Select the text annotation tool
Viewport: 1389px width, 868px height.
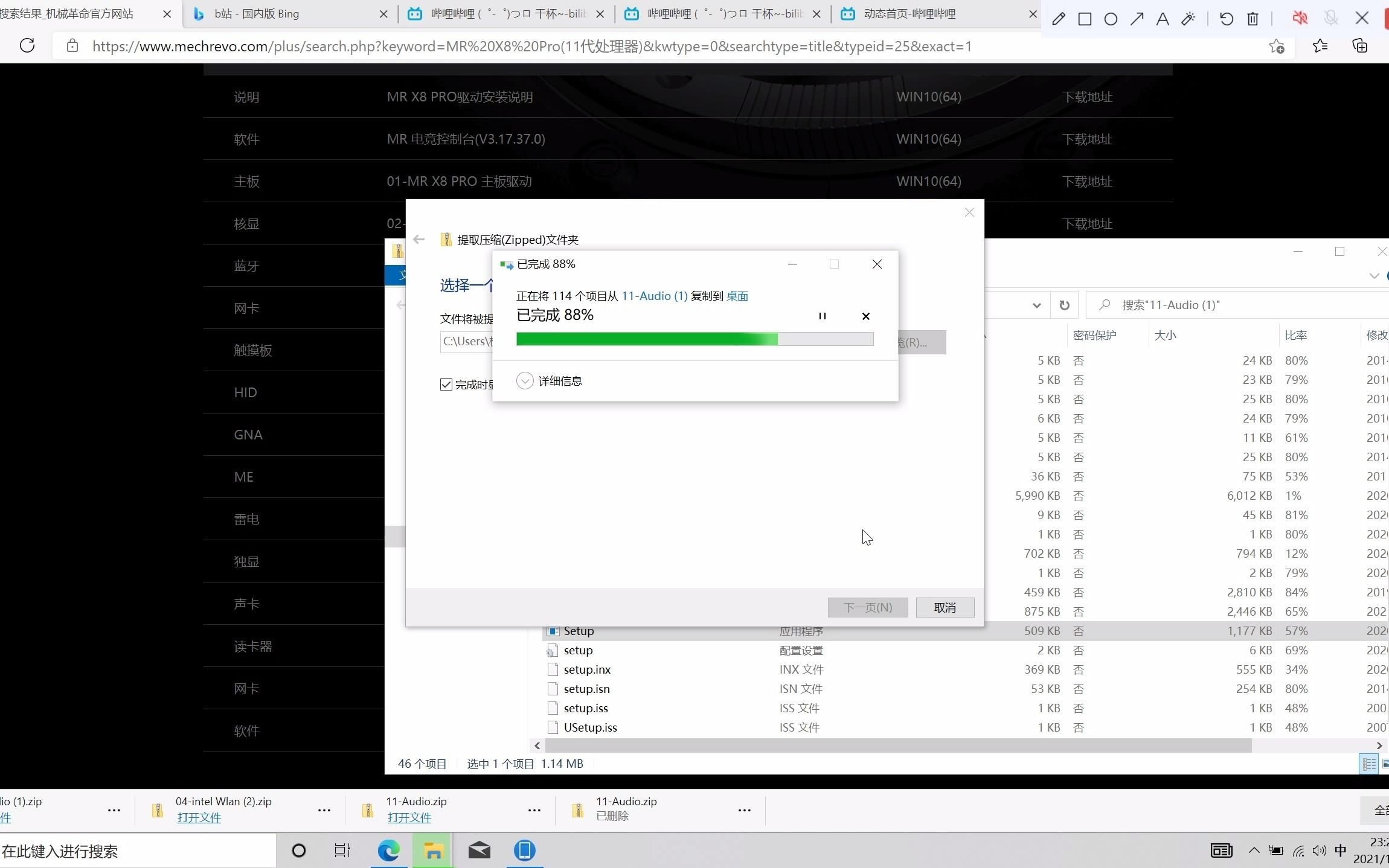(1163, 19)
